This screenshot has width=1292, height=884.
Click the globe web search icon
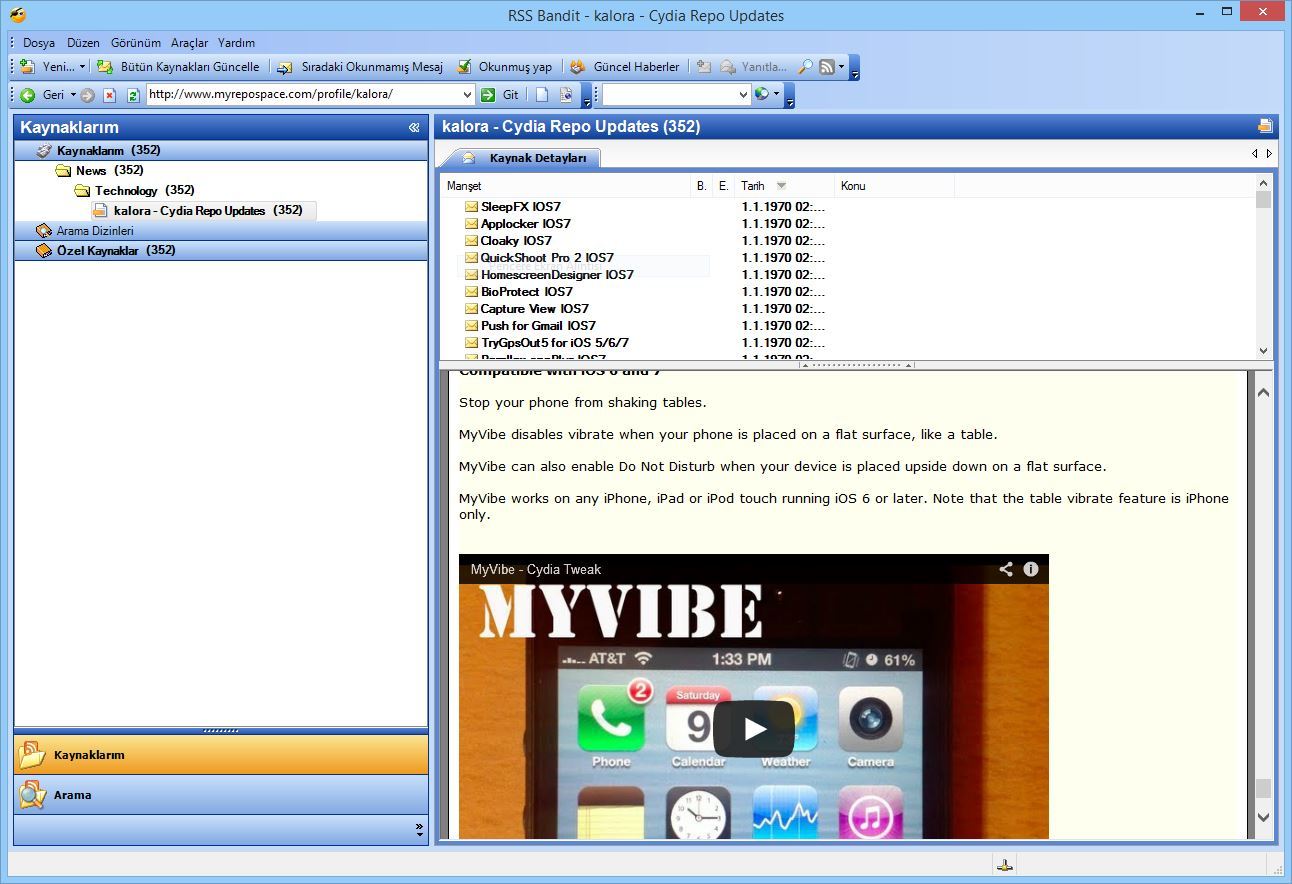tap(762, 94)
